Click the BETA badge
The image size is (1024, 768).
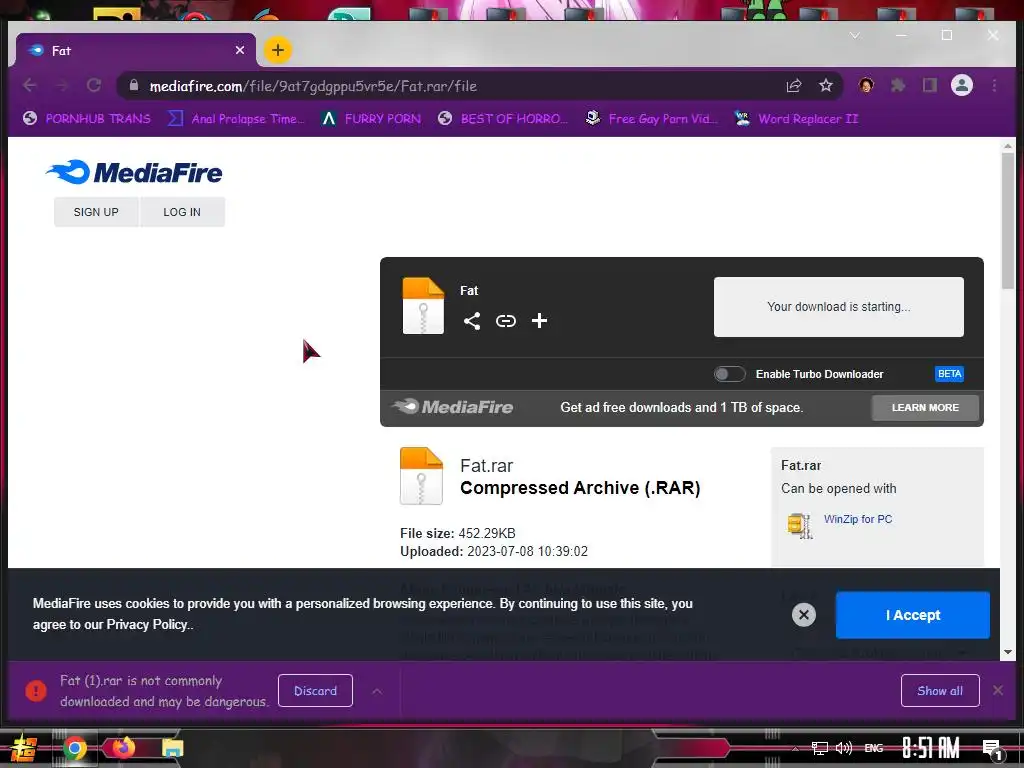point(949,374)
